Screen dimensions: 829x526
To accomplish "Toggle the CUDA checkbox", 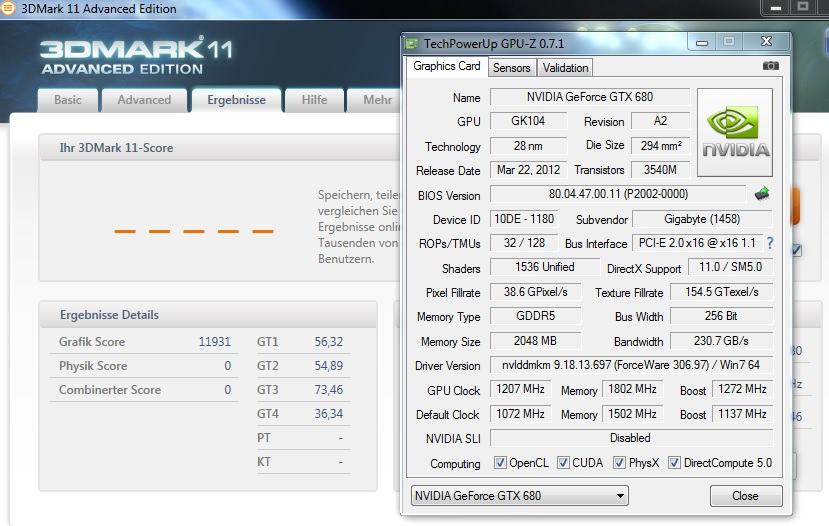I will [x=563, y=463].
